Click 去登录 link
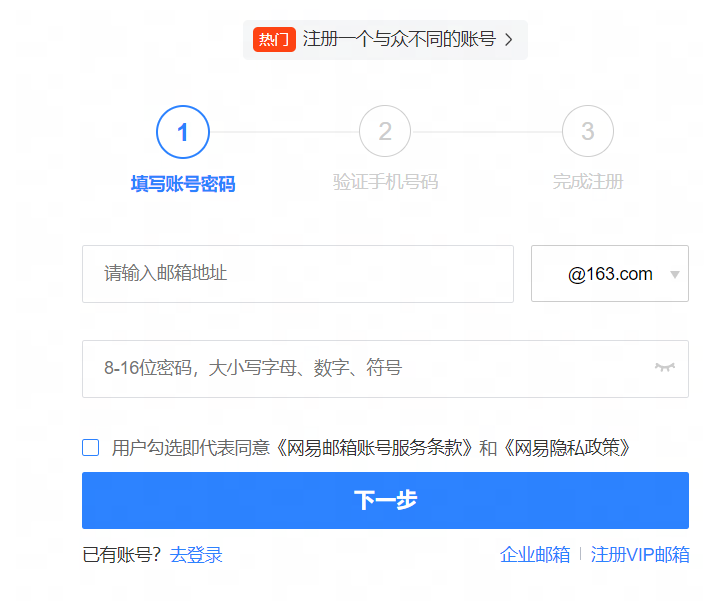Image resolution: width=719 pixels, height=601 pixels. (196, 555)
